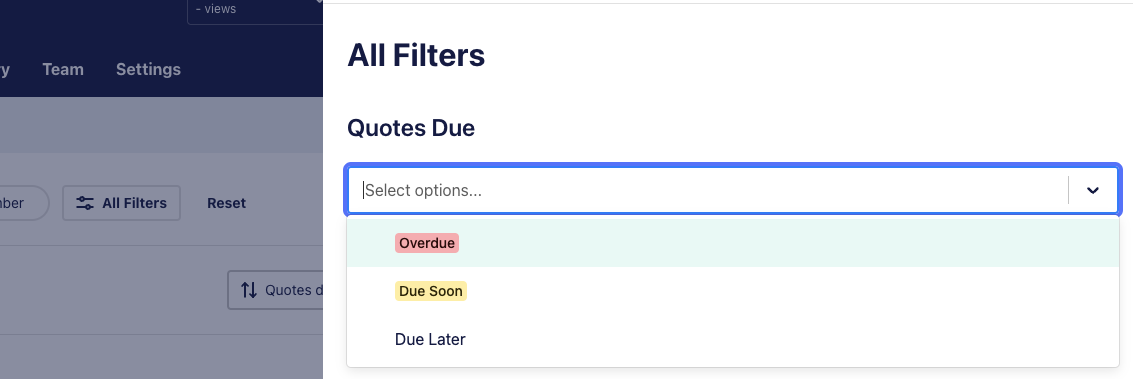Click the partially visible tab left of Team
Image resolution: width=1133 pixels, height=379 pixels.
[x=4, y=69]
